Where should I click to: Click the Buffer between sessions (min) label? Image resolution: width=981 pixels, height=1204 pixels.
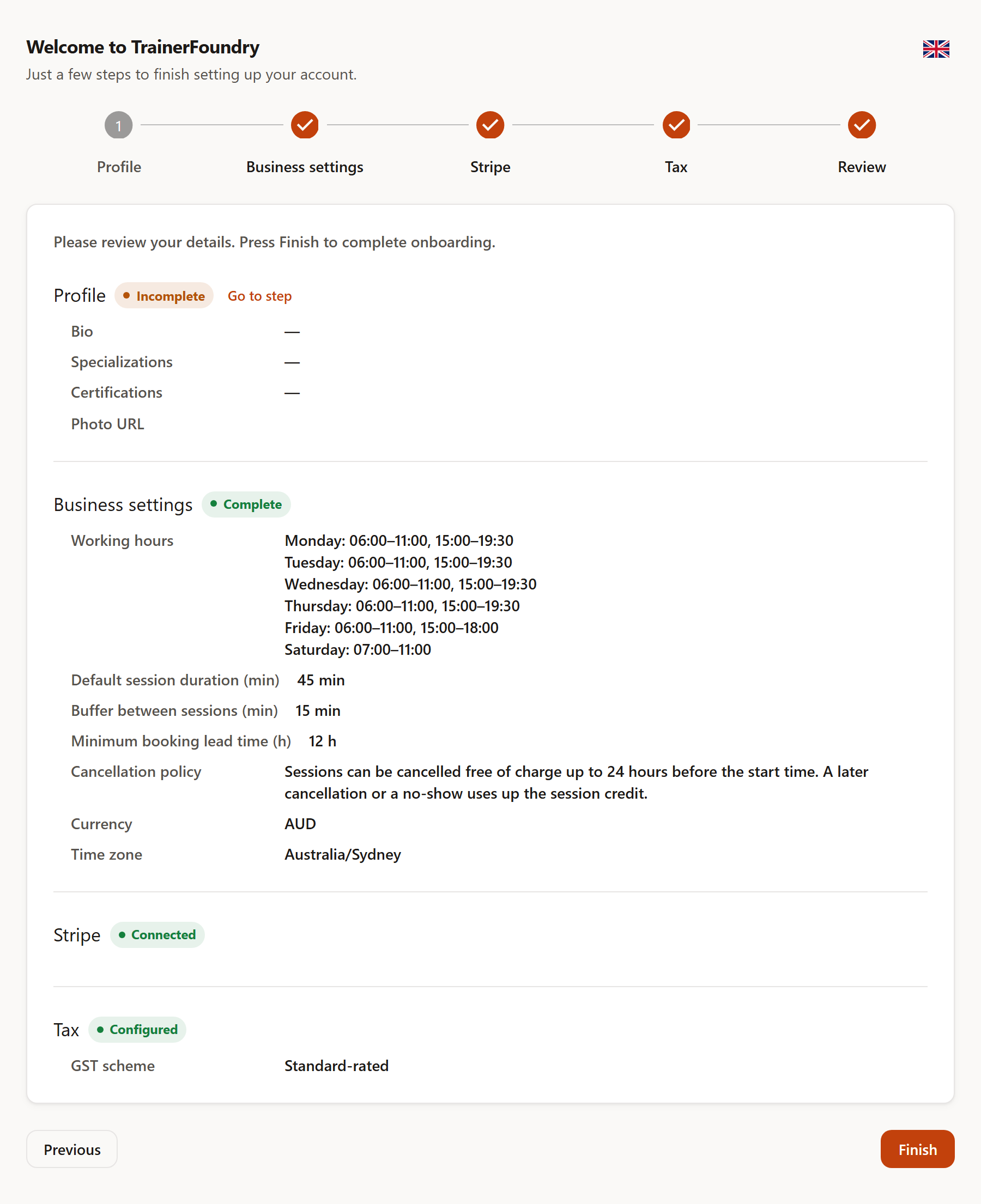174,710
